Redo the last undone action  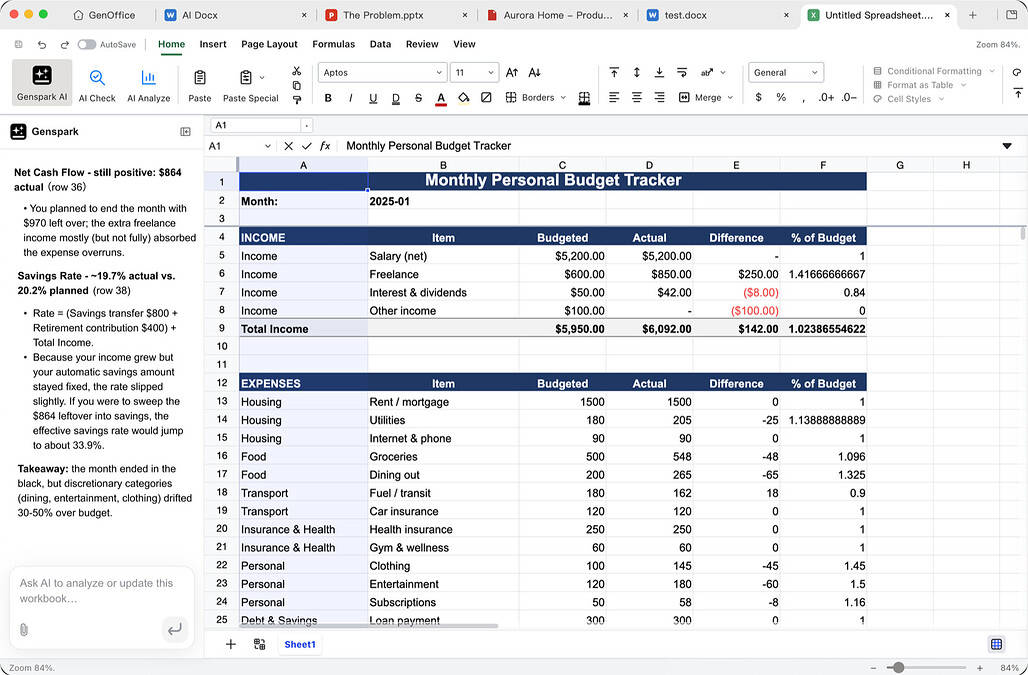(64, 45)
